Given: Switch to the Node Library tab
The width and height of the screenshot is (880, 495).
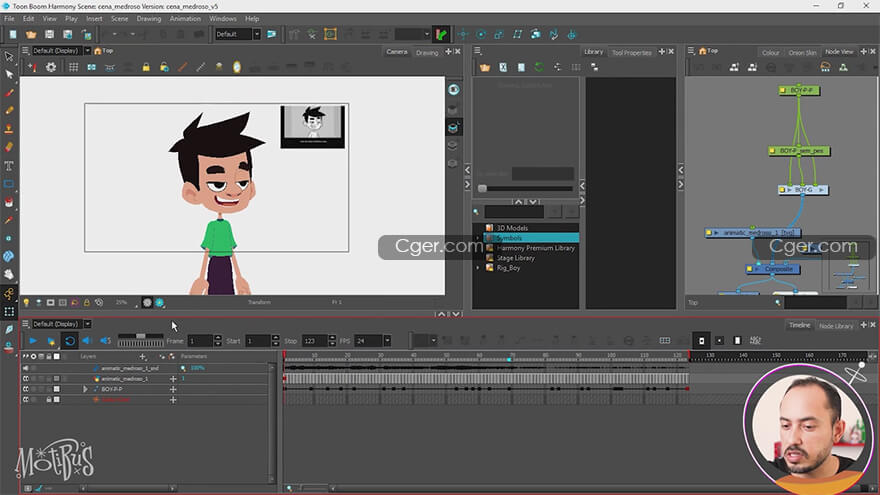Looking at the screenshot, I should 836,326.
